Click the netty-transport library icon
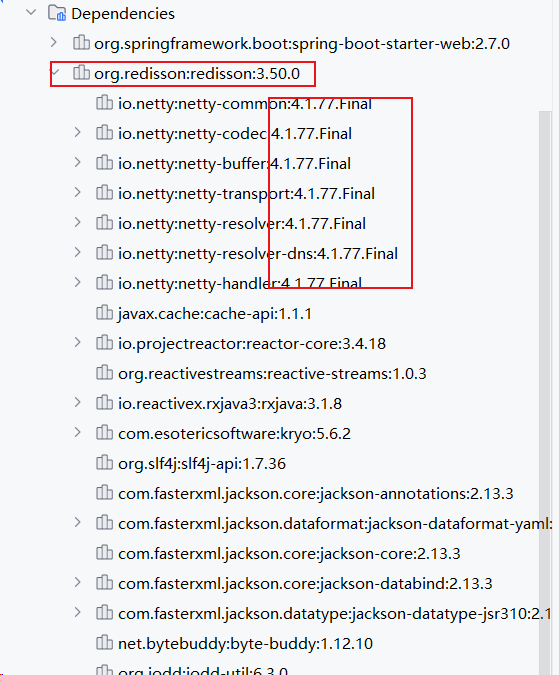Image resolution: width=559 pixels, height=675 pixels. 104,192
